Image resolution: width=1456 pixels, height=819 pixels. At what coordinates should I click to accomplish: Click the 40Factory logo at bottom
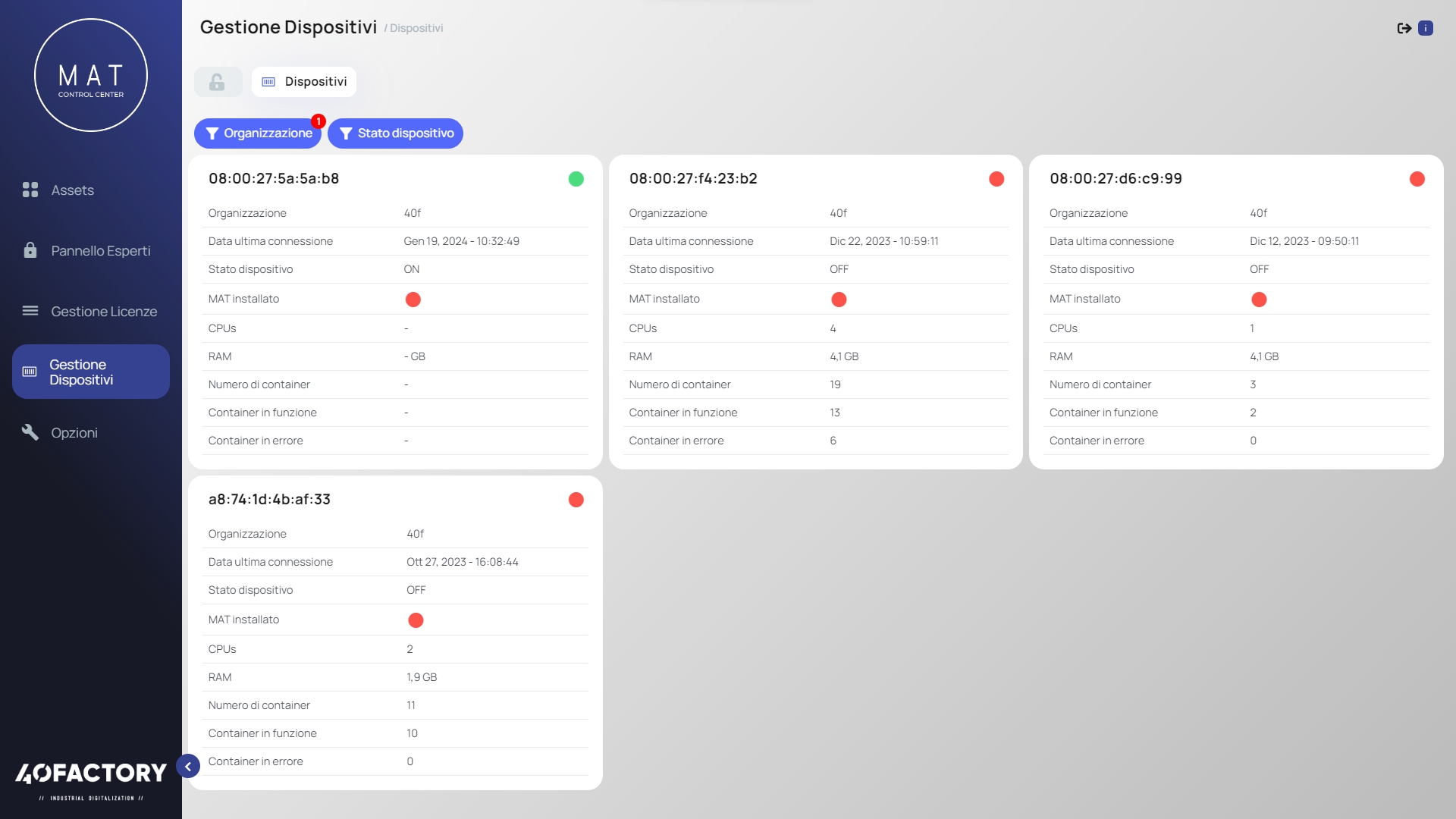click(91, 773)
